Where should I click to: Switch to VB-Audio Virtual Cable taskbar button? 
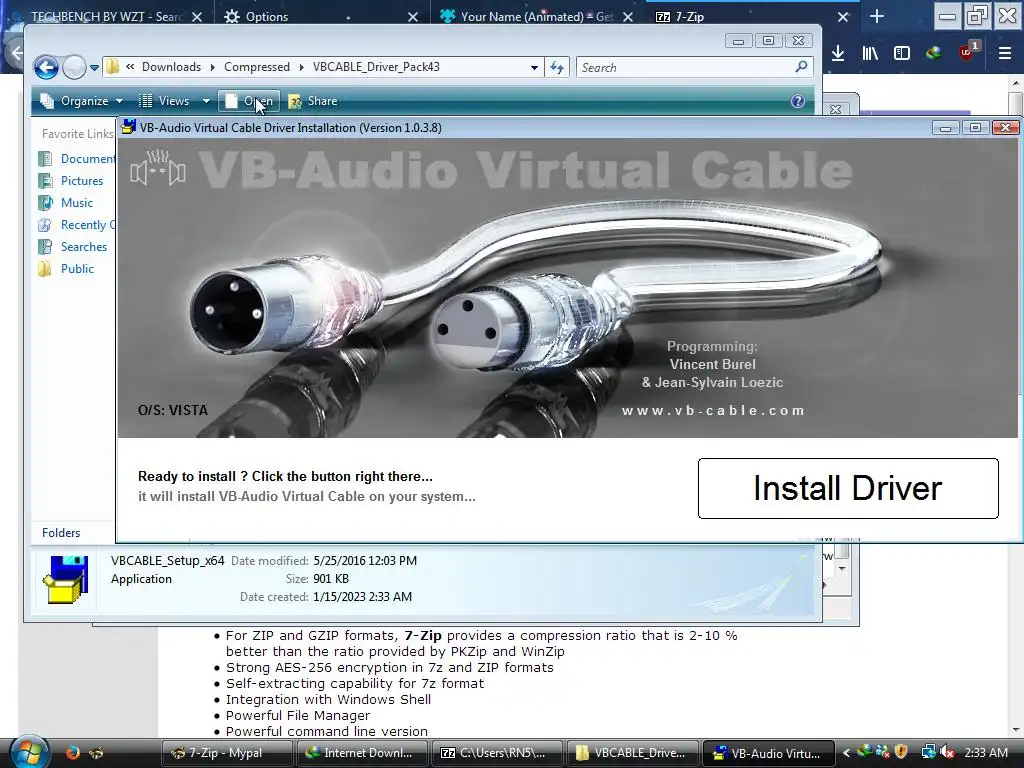tap(769, 753)
